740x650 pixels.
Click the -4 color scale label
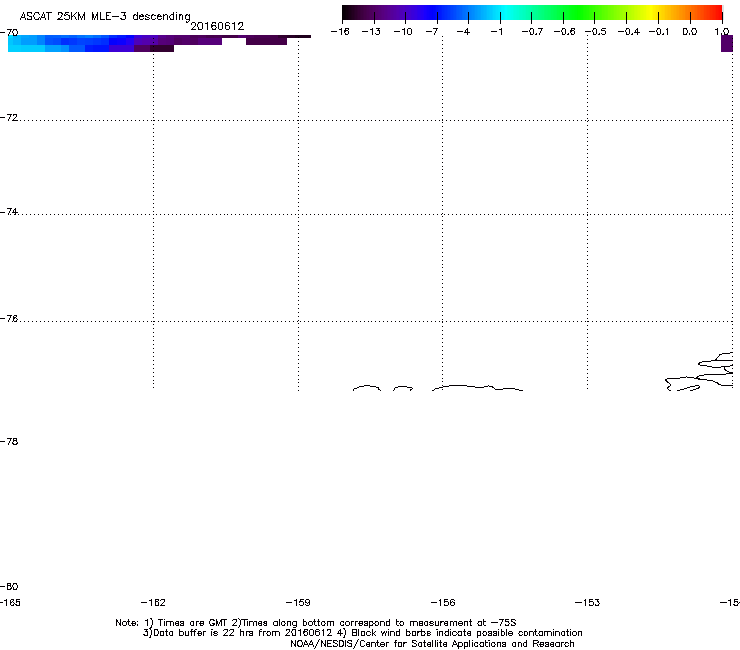(x=463, y=32)
